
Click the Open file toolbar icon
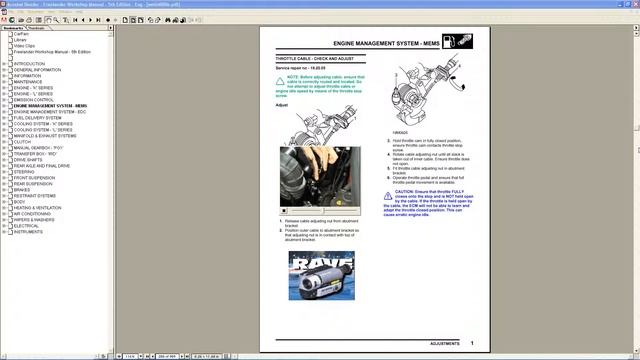(x=21, y=20)
